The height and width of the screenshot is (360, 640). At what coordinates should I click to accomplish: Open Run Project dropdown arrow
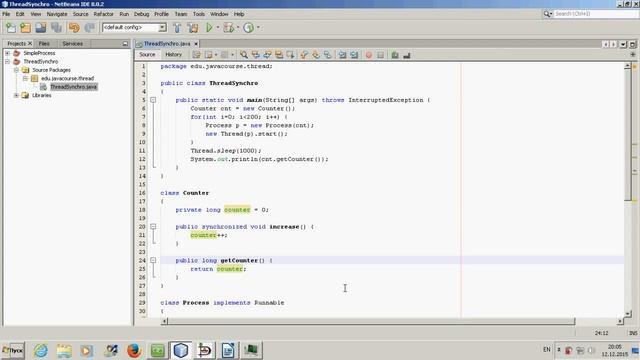[x=218, y=28]
